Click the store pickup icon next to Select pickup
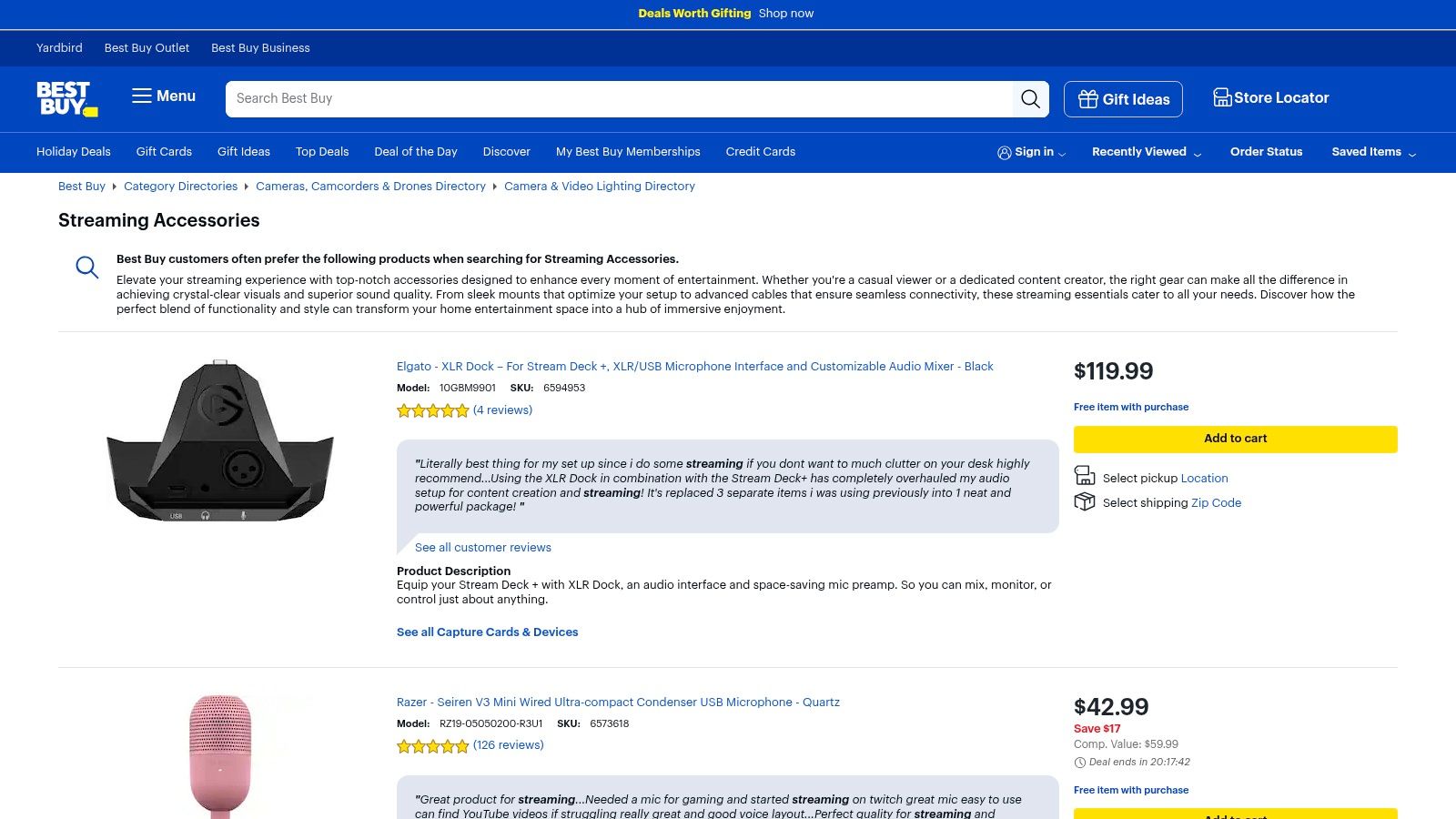This screenshot has height=819, width=1456. point(1085,475)
